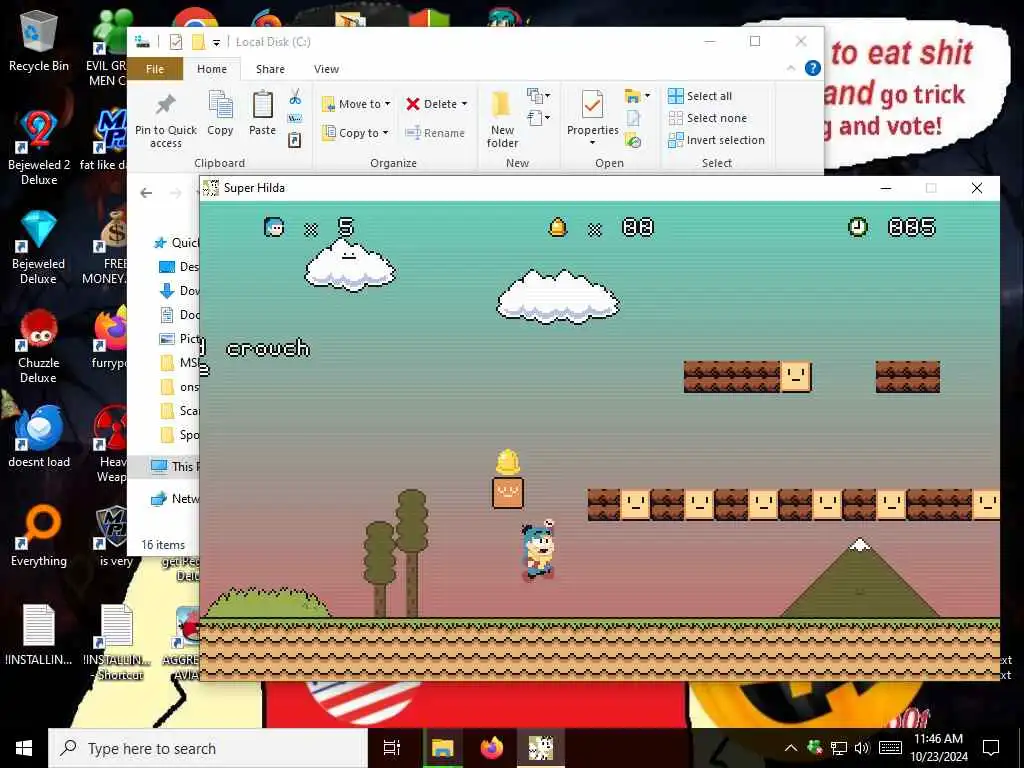Click the Copy path icon in Clipboard group

point(295,118)
